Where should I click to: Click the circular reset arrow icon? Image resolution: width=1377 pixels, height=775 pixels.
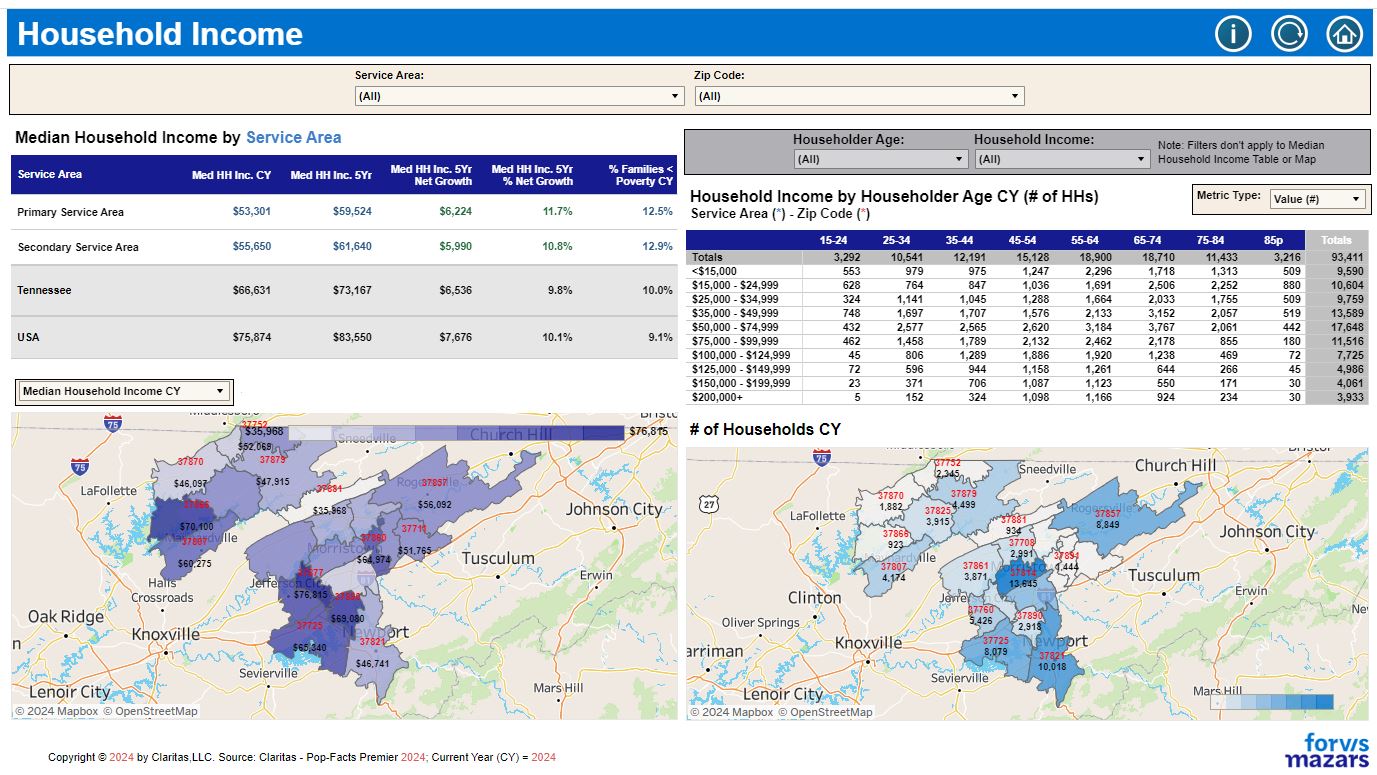1289,34
